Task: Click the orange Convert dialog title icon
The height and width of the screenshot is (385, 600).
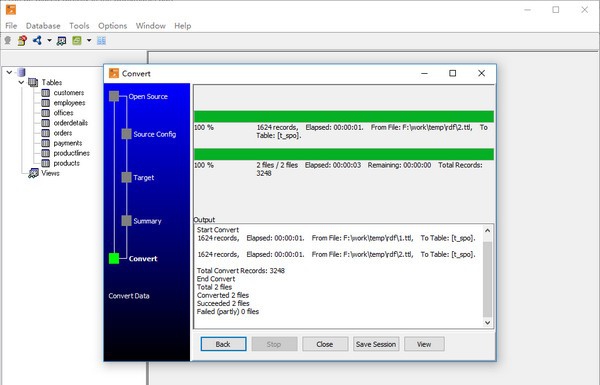Action: pyautogui.click(x=114, y=73)
